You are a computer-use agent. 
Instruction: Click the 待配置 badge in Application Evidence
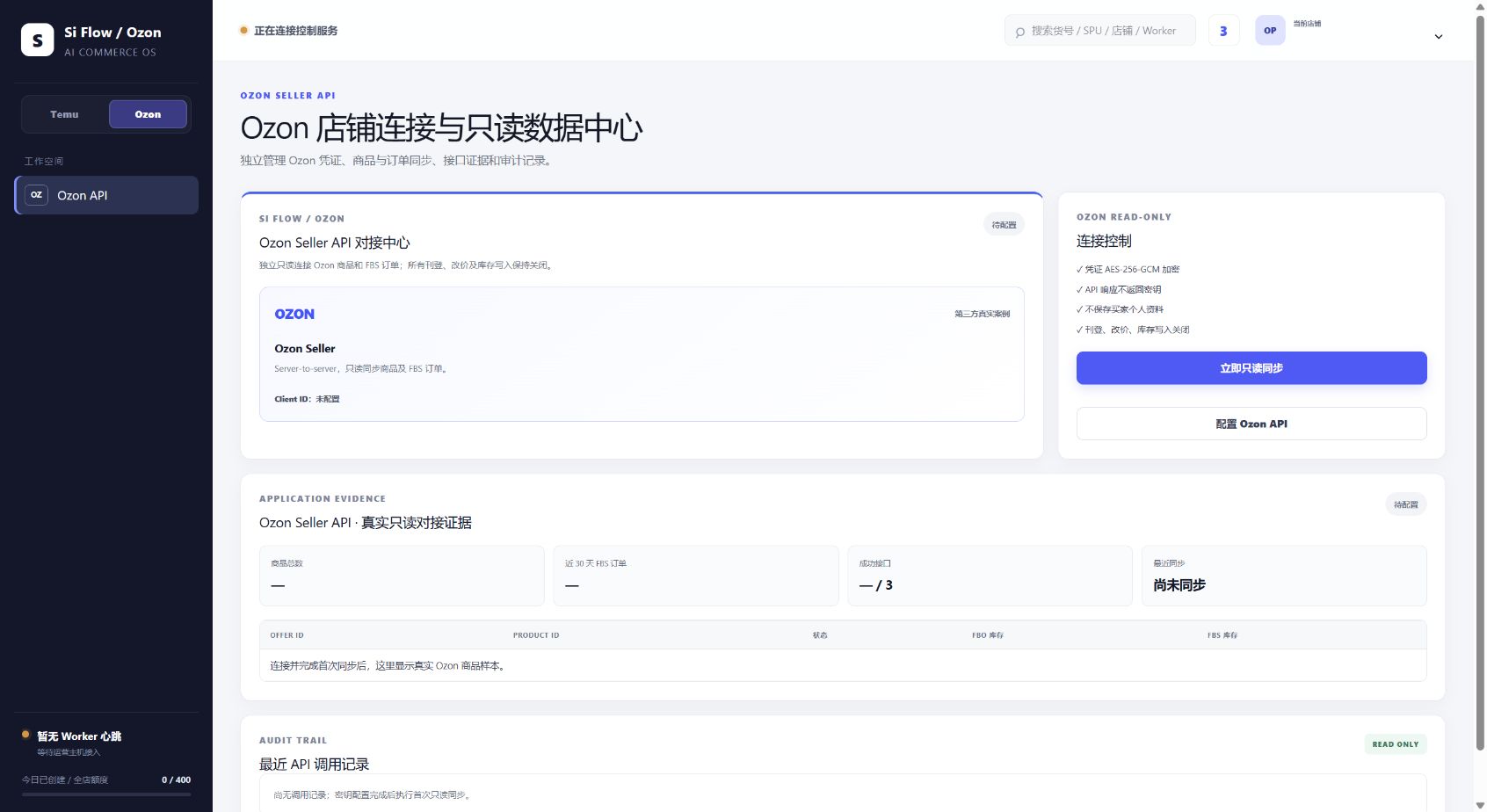coord(1405,504)
